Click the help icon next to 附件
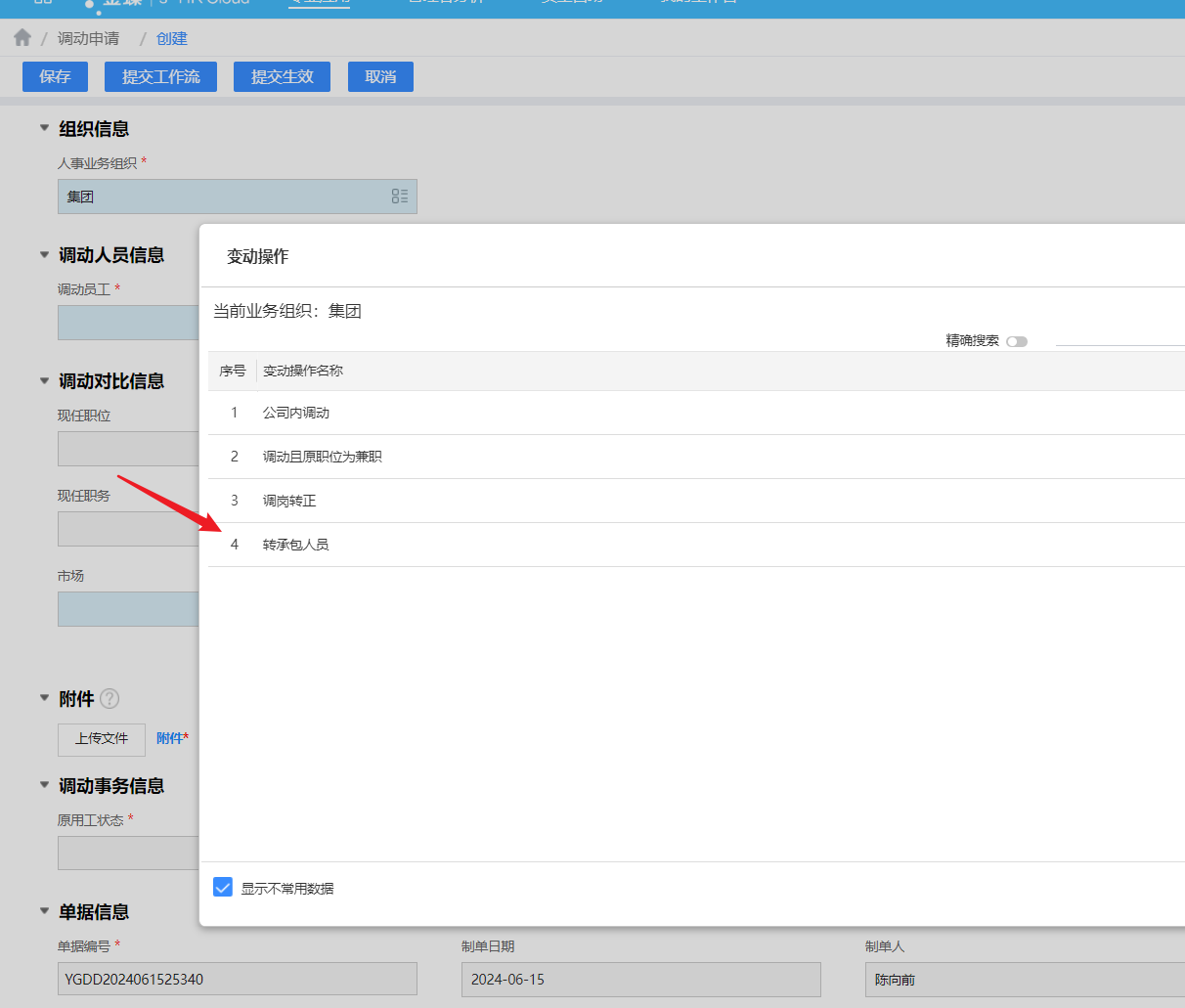 tap(110, 699)
